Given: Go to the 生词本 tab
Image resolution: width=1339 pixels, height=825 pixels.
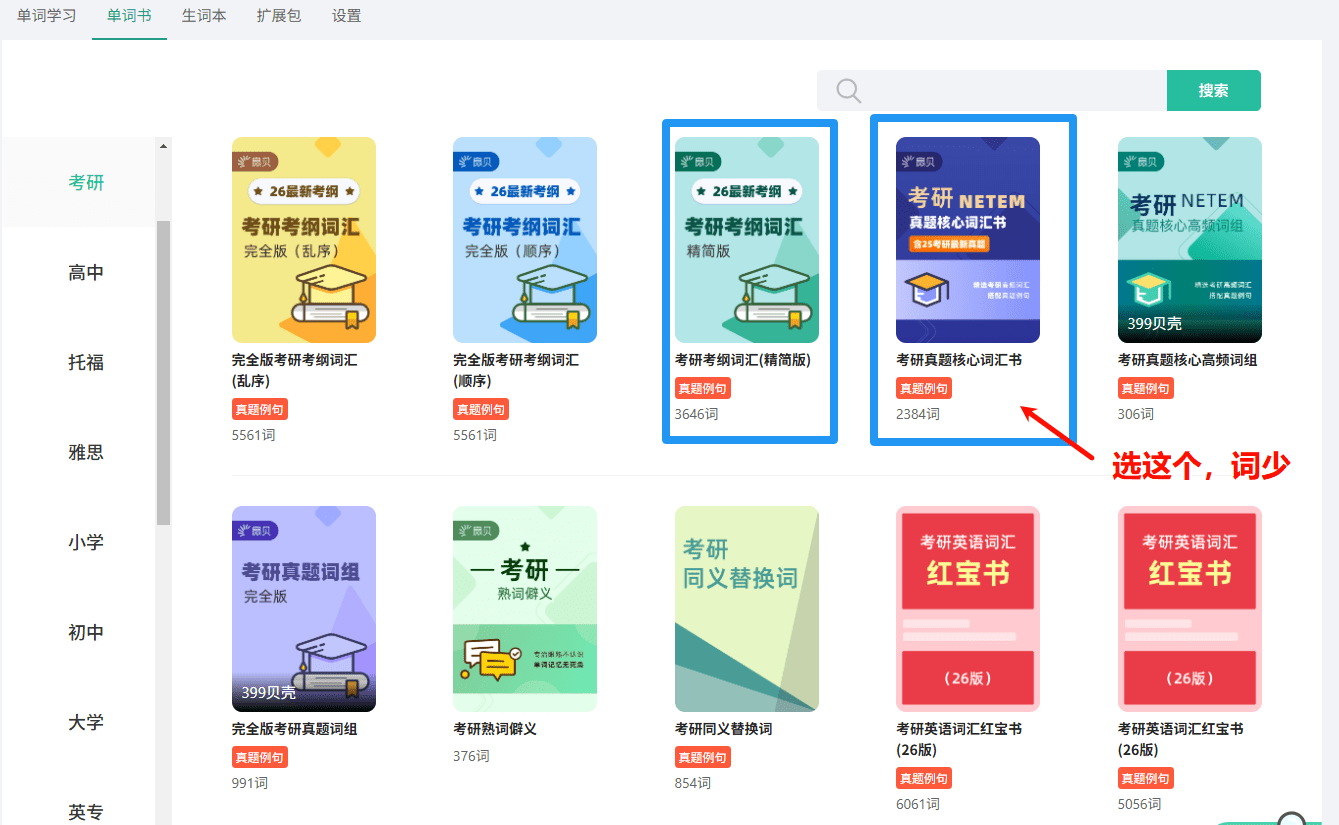Looking at the screenshot, I should [x=204, y=16].
